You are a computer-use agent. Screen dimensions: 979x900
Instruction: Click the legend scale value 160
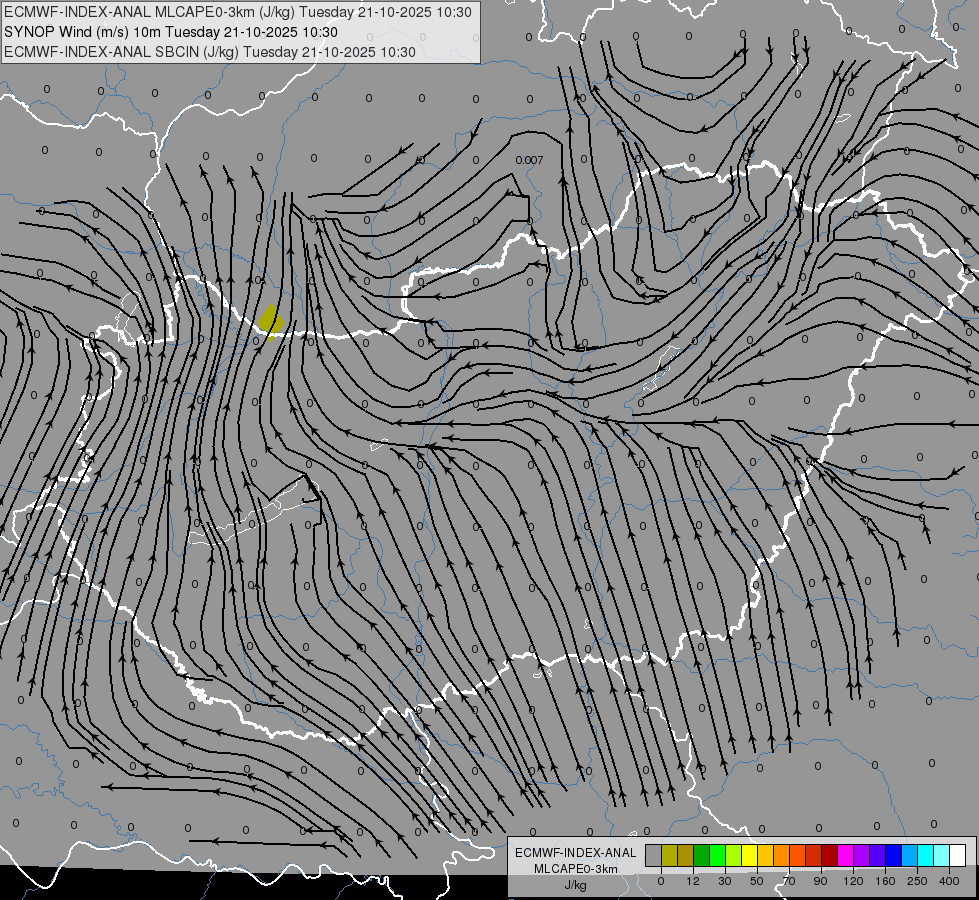click(x=885, y=881)
